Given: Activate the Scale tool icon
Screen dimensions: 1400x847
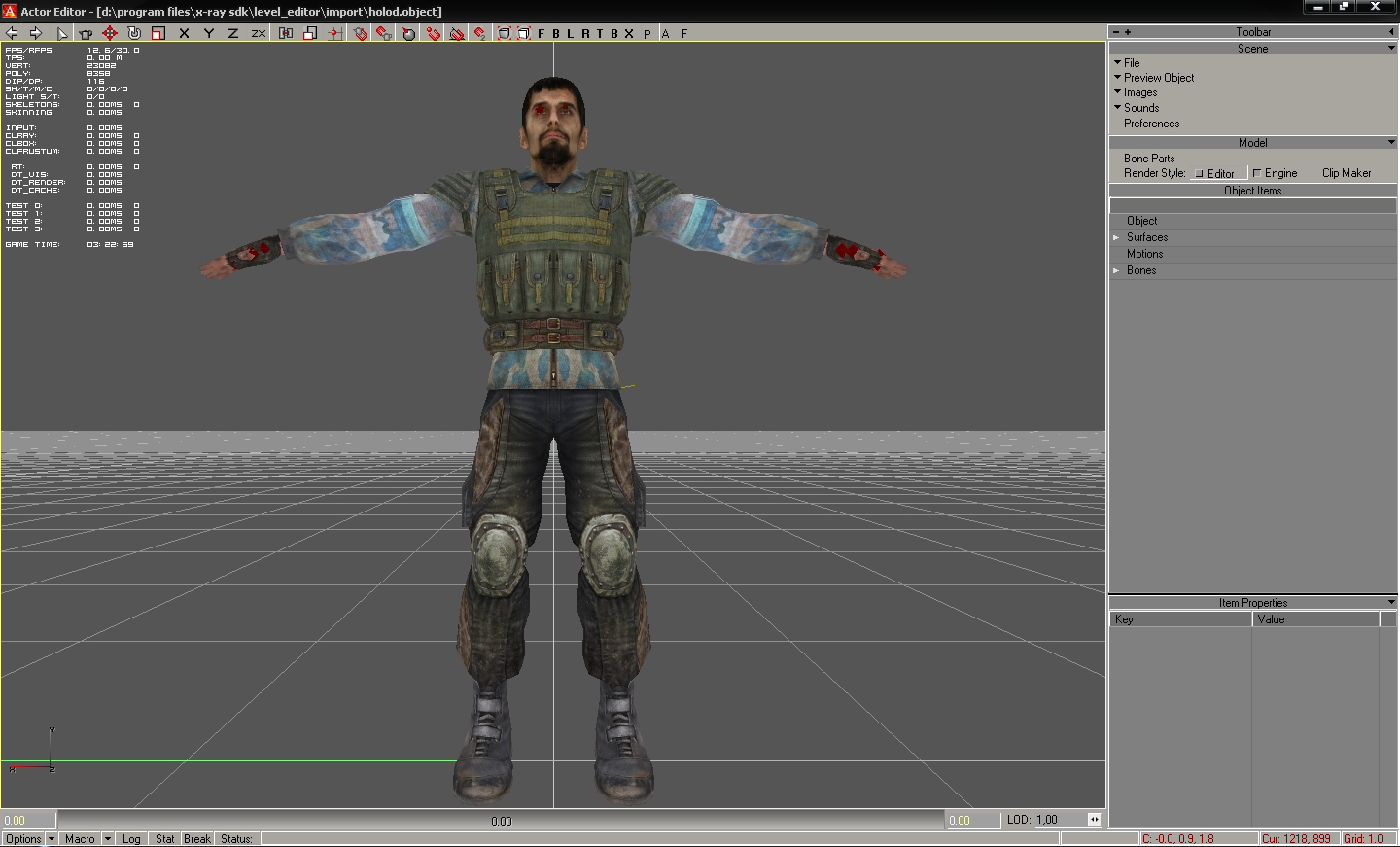Looking at the screenshot, I should coord(158,33).
